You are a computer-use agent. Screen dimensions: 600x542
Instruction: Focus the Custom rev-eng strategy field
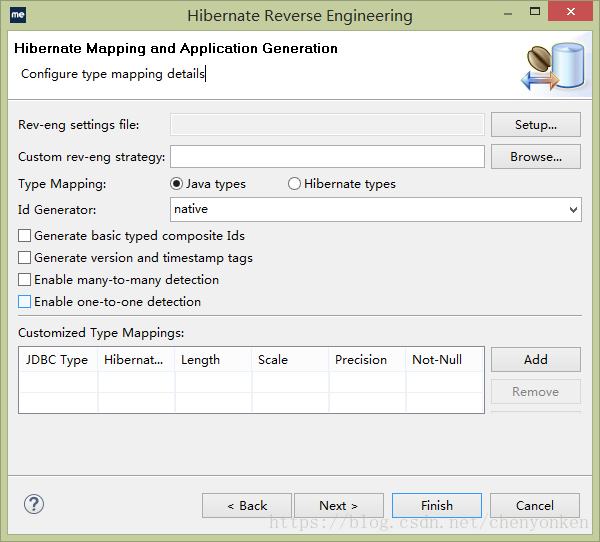[x=327, y=157]
